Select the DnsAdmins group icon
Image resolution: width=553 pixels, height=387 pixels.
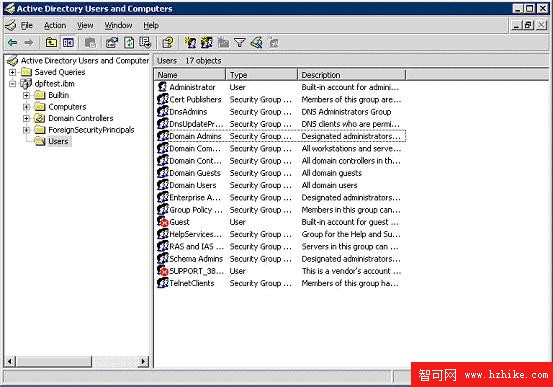coord(163,111)
